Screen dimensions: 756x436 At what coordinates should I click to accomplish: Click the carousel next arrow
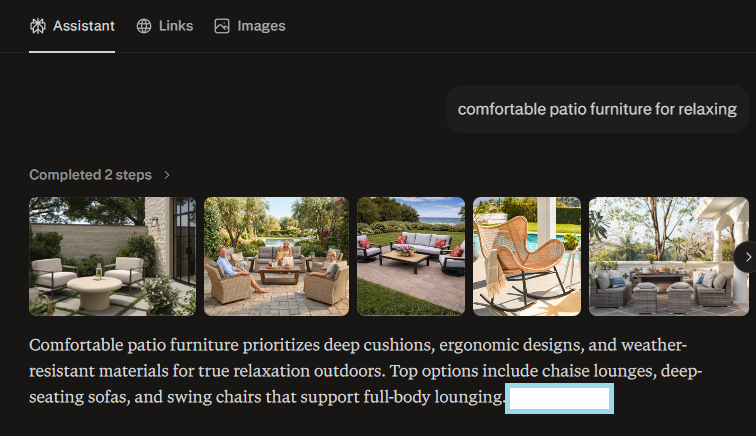pos(745,257)
